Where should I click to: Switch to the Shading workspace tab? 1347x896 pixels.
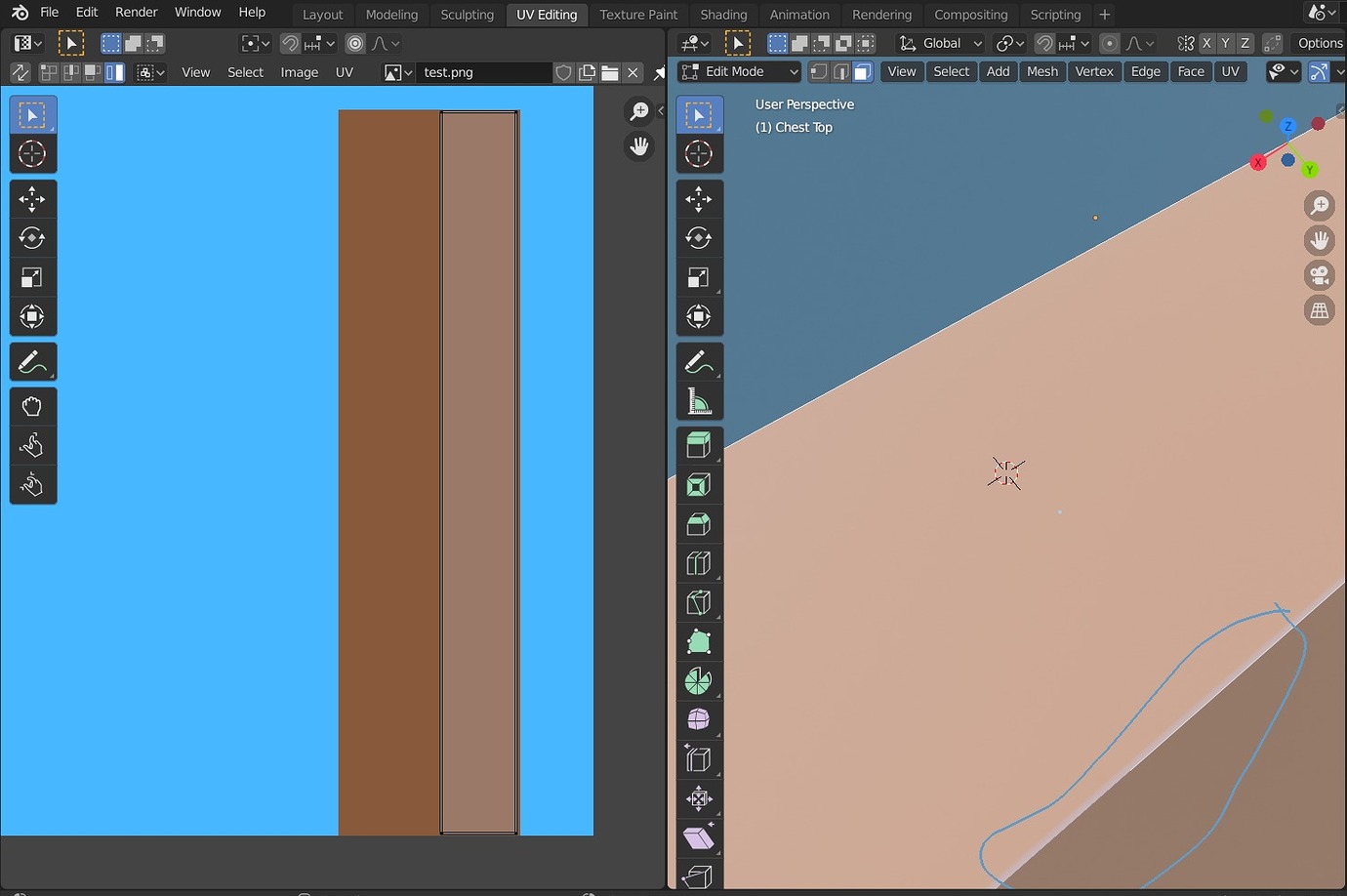click(x=723, y=15)
